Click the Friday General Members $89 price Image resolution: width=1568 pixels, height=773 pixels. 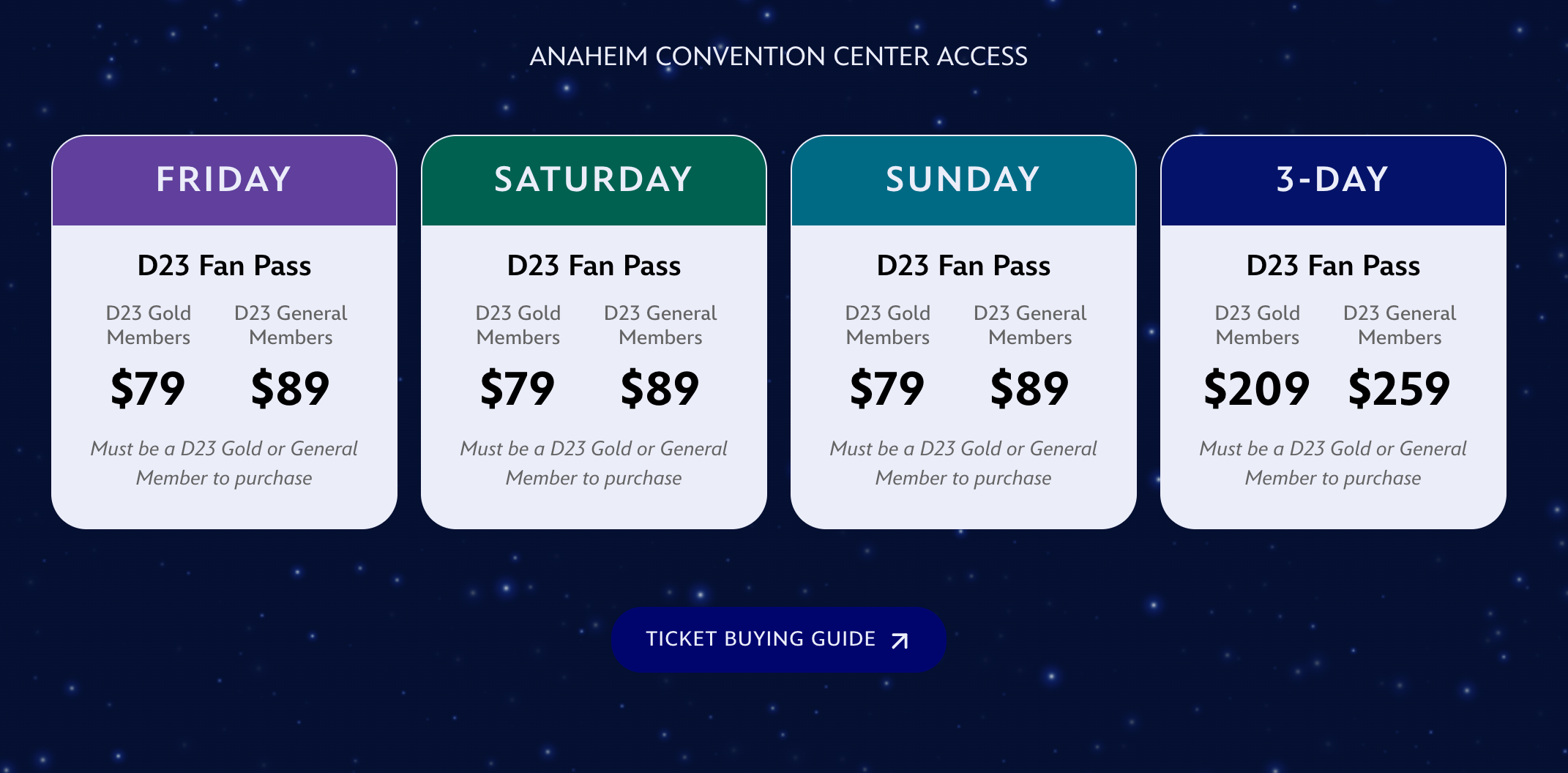click(x=291, y=389)
